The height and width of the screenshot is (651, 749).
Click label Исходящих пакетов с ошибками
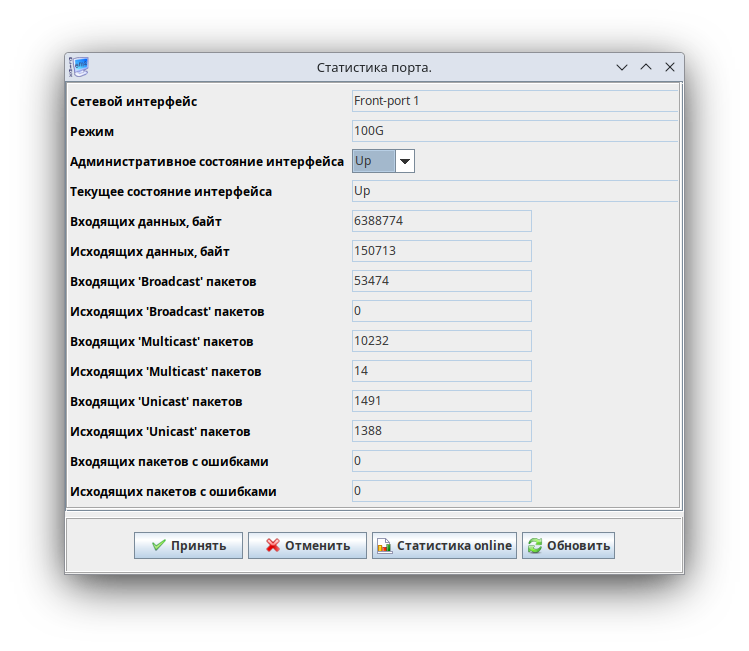point(173,491)
